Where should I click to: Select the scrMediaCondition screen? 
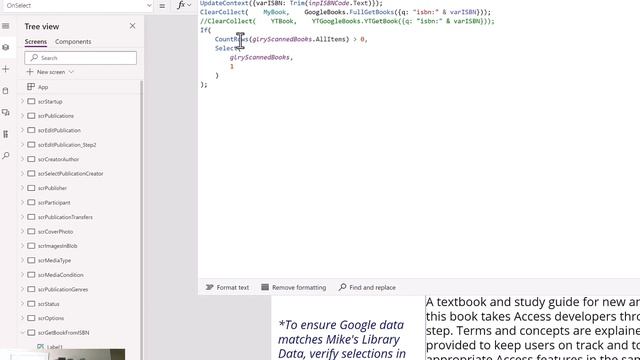(60, 275)
